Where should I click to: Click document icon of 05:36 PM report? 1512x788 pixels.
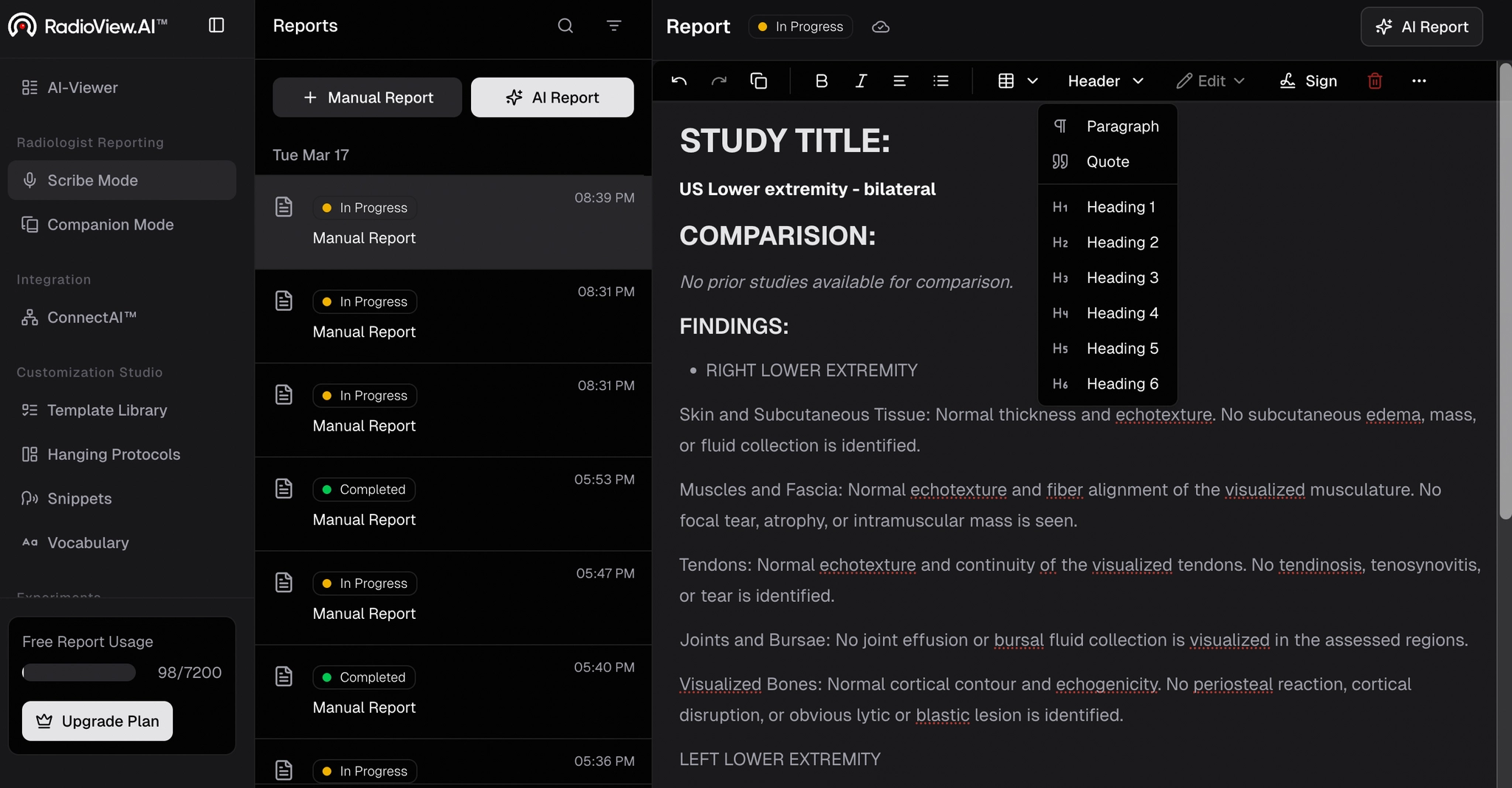point(284,770)
